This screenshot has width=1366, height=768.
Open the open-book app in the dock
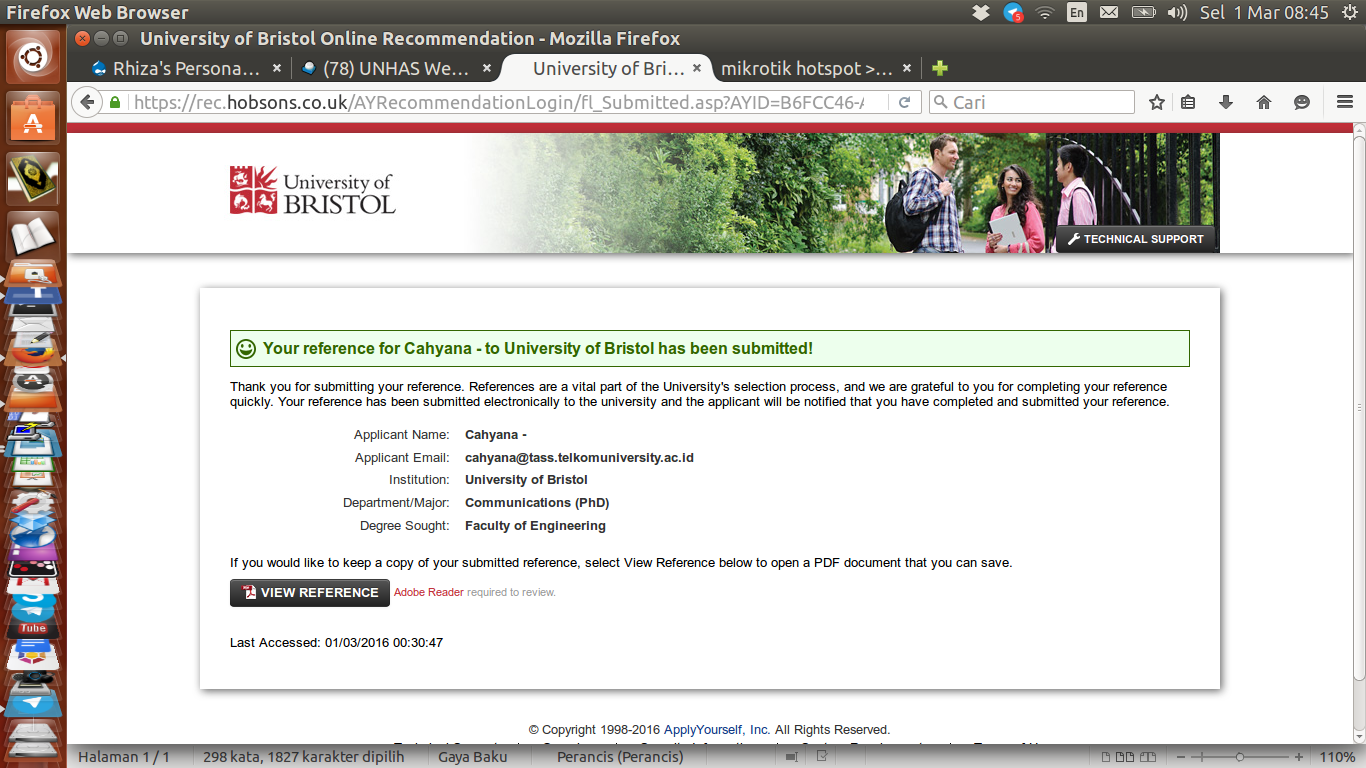pyautogui.click(x=33, y=236)
